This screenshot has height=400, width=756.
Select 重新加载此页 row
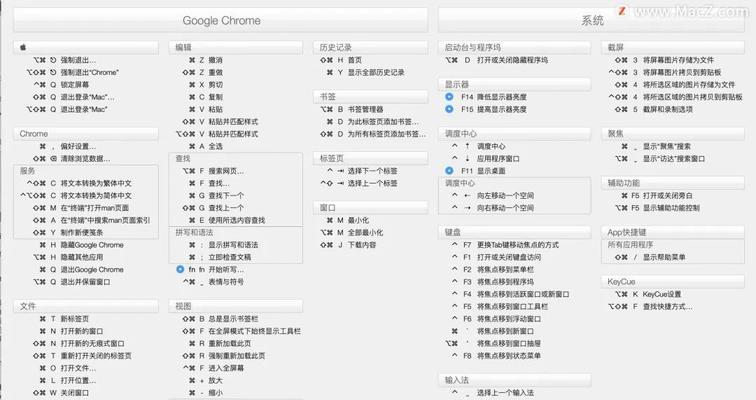(x=220, y=343)
